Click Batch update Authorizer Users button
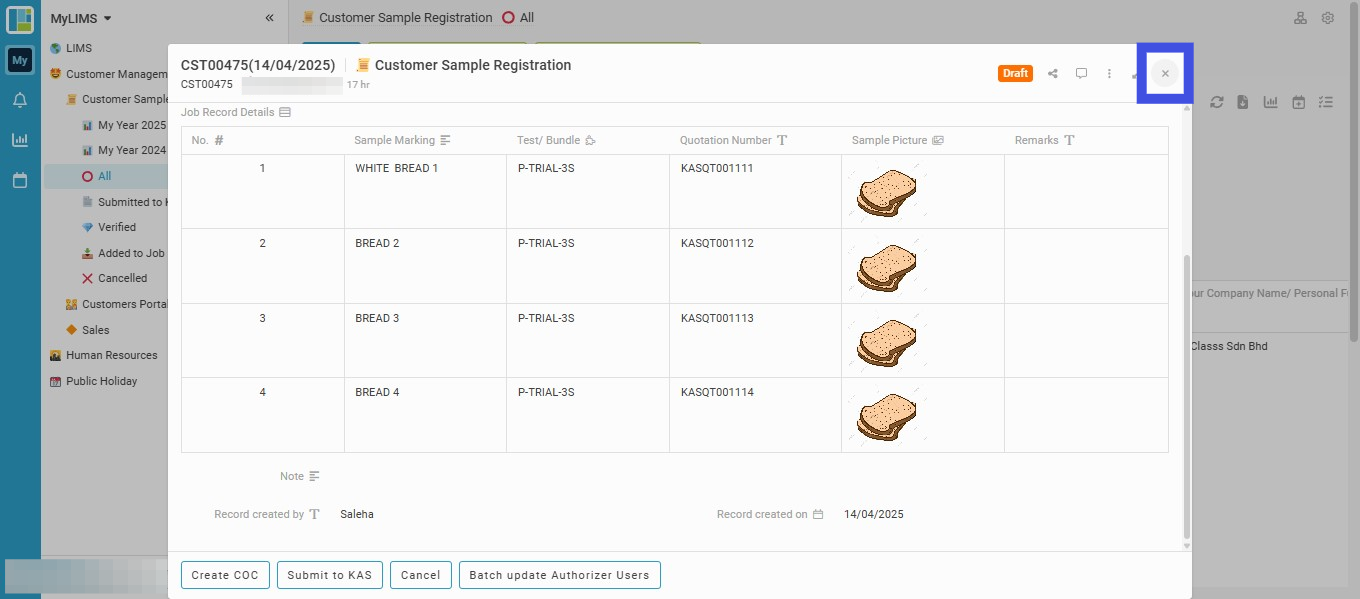 [x=559, y=575]
